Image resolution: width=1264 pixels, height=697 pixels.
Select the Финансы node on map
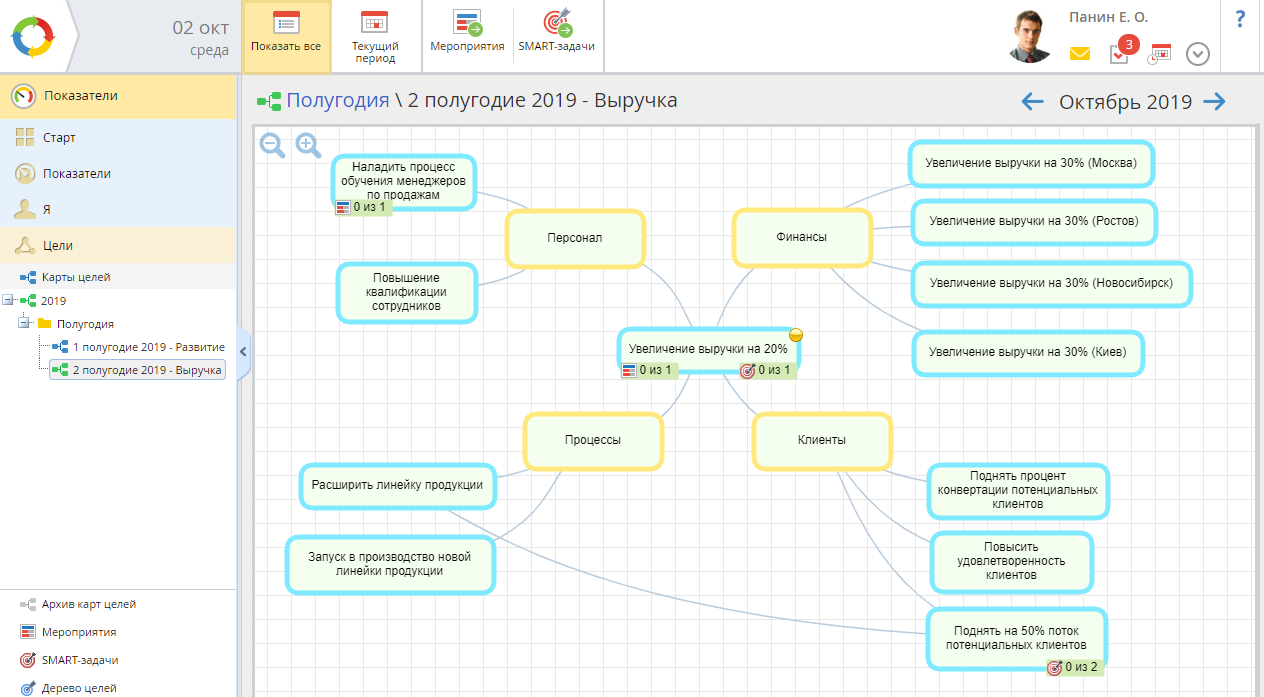tap(801, 237)
